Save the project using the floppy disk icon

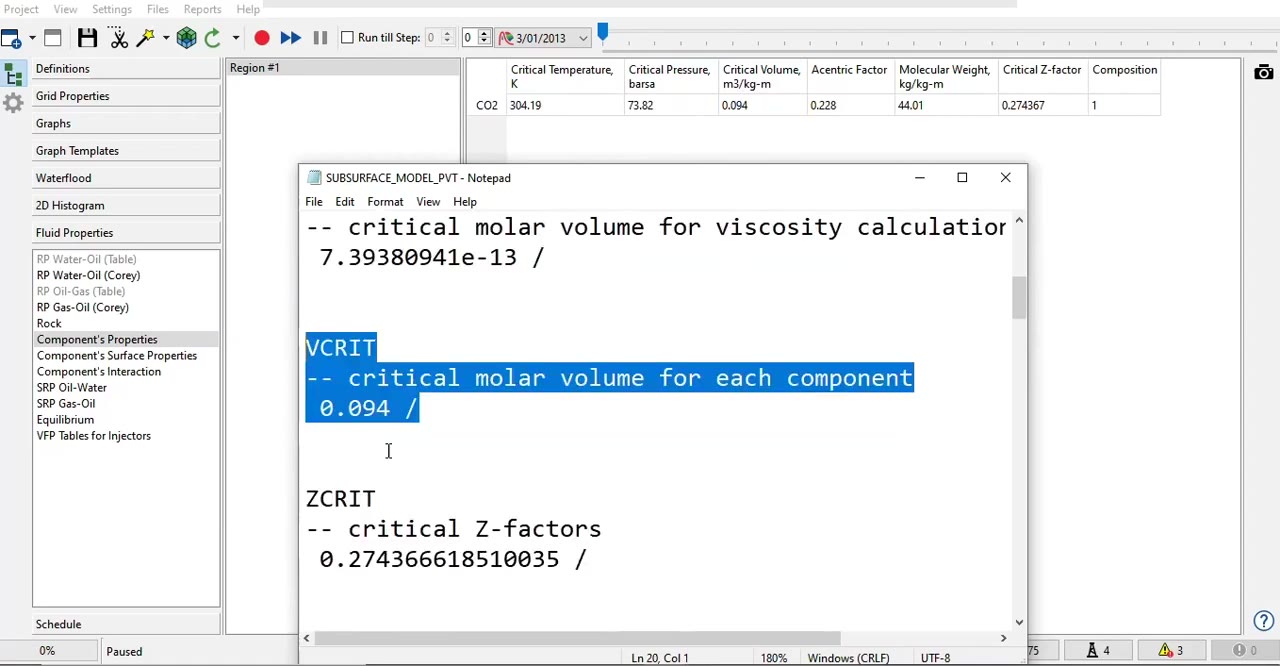pyautogui.click(x=88, y=37)
